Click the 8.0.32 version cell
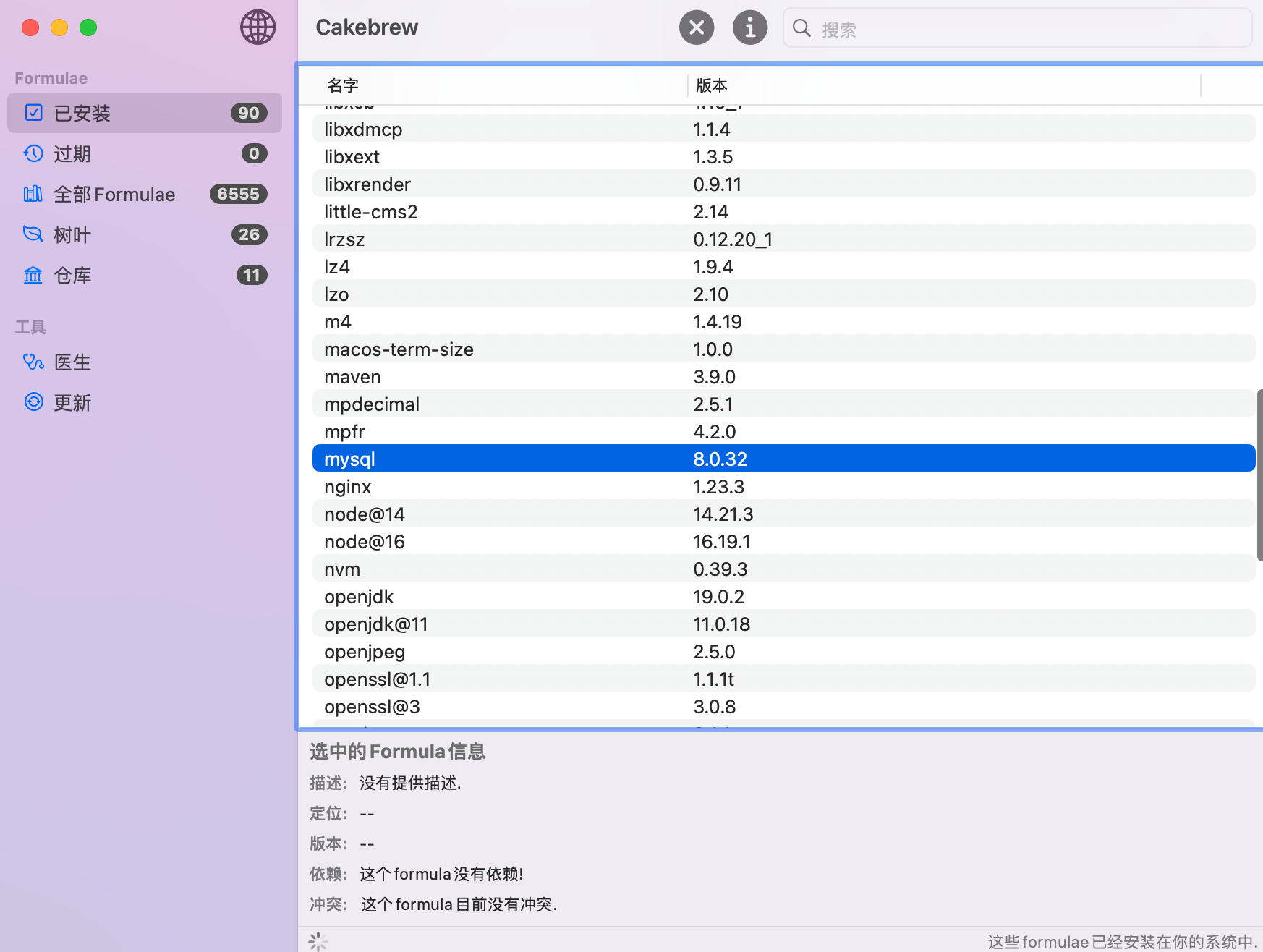 (x=720, y=459)
